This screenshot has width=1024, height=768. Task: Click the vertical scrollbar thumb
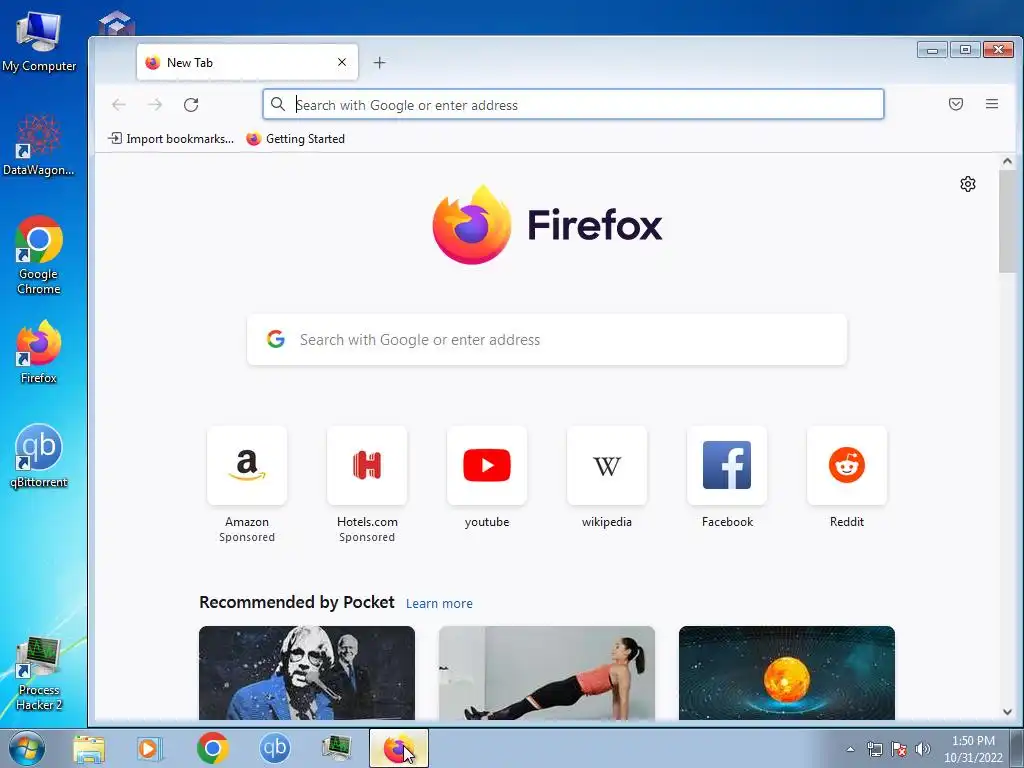point(1007,221)
